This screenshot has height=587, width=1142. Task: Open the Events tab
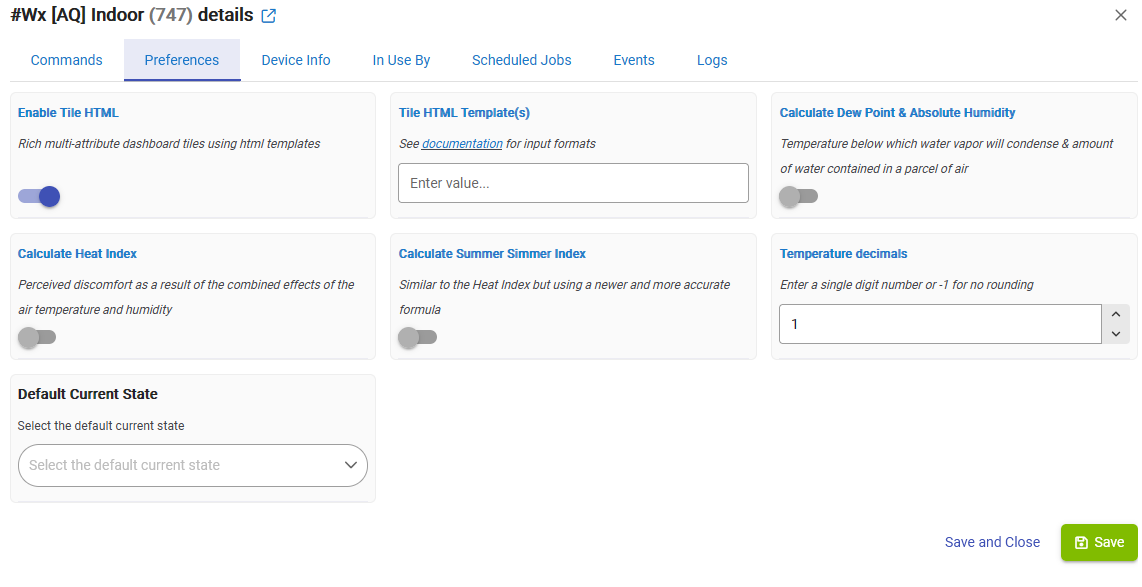634,60
